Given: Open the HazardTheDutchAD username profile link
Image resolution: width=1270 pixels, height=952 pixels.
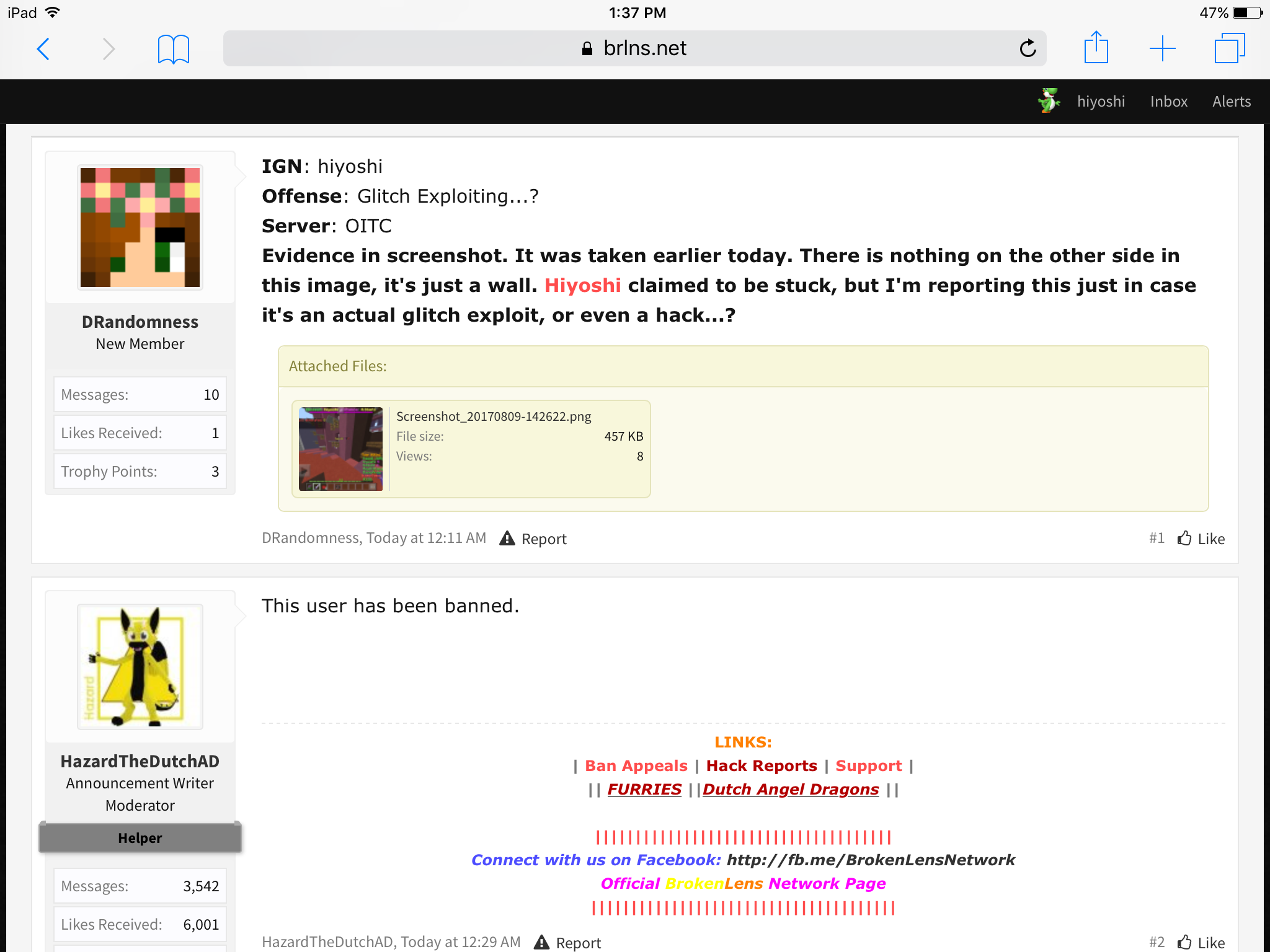Looking at the screenshot, I should point(140,761).
